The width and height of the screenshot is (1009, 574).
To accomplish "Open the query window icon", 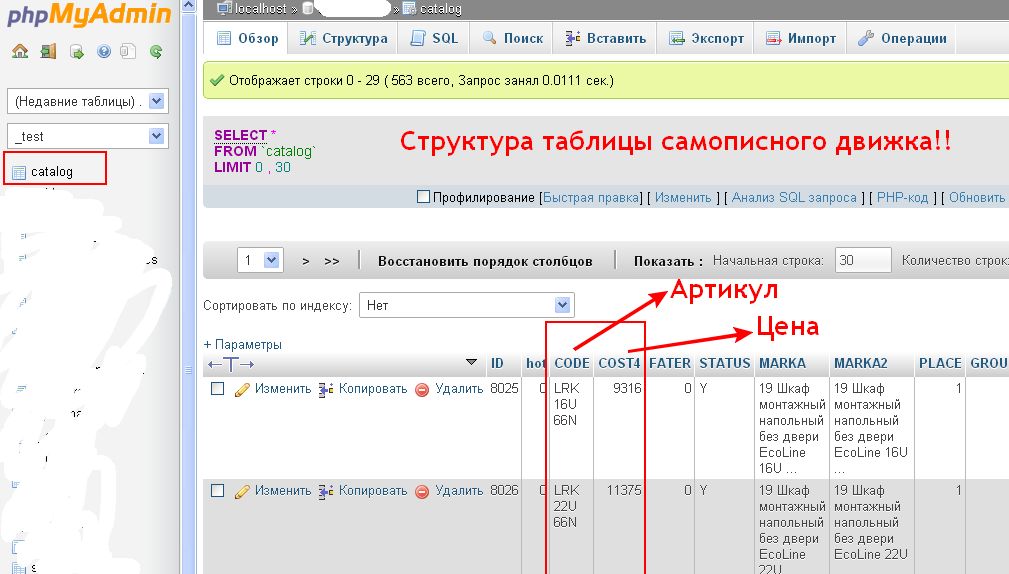I will pos(77,51).
